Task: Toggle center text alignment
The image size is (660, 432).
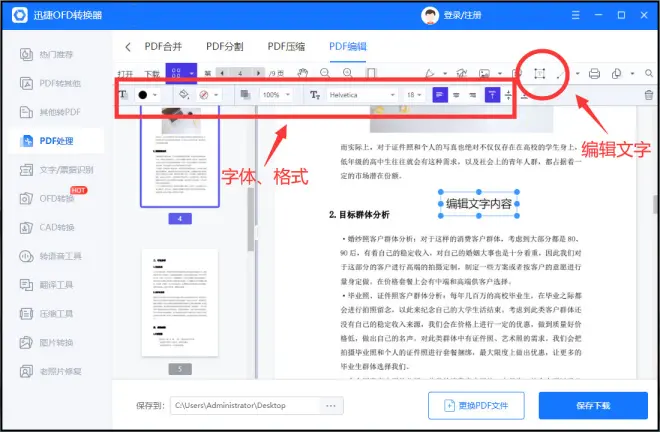Action: pos(456,95)
